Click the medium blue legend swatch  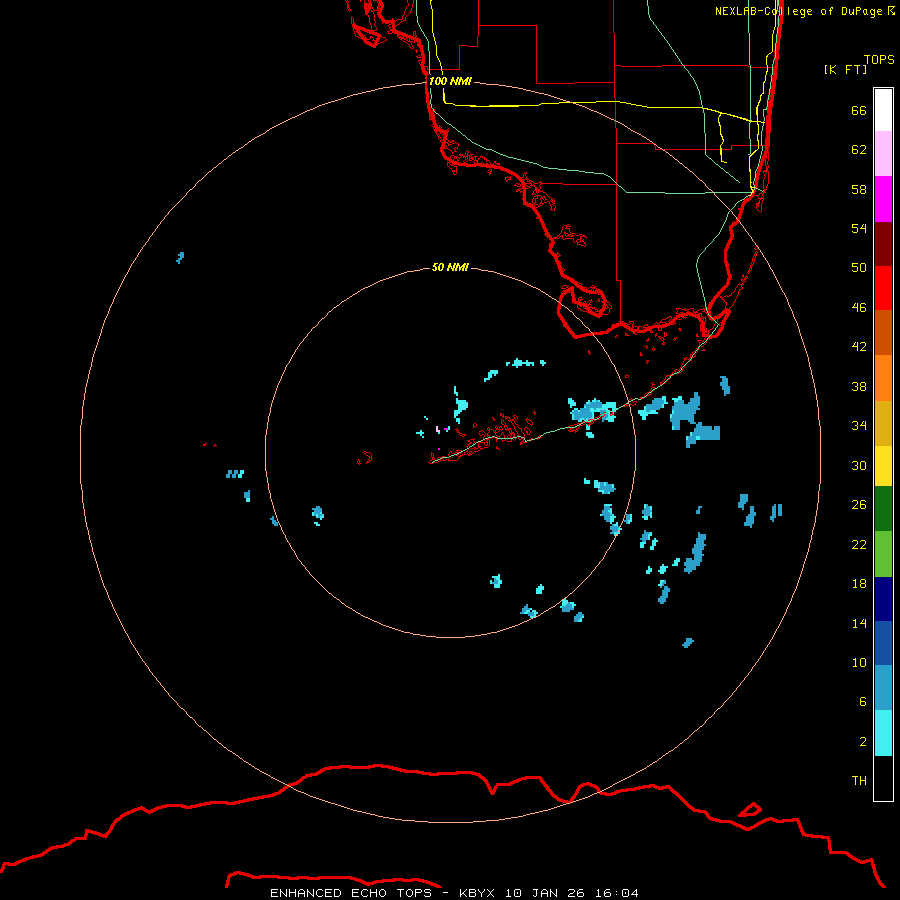[883, 643]
